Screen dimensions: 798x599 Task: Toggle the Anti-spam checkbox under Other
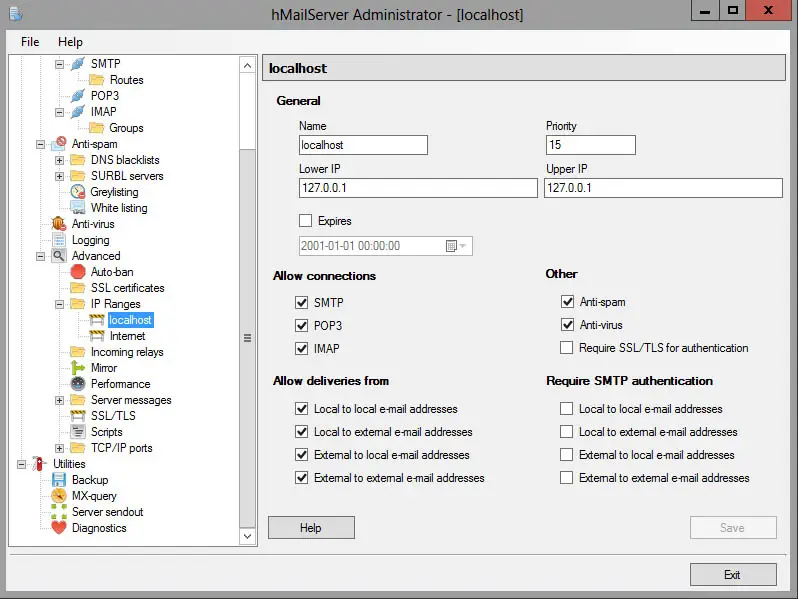567,302
